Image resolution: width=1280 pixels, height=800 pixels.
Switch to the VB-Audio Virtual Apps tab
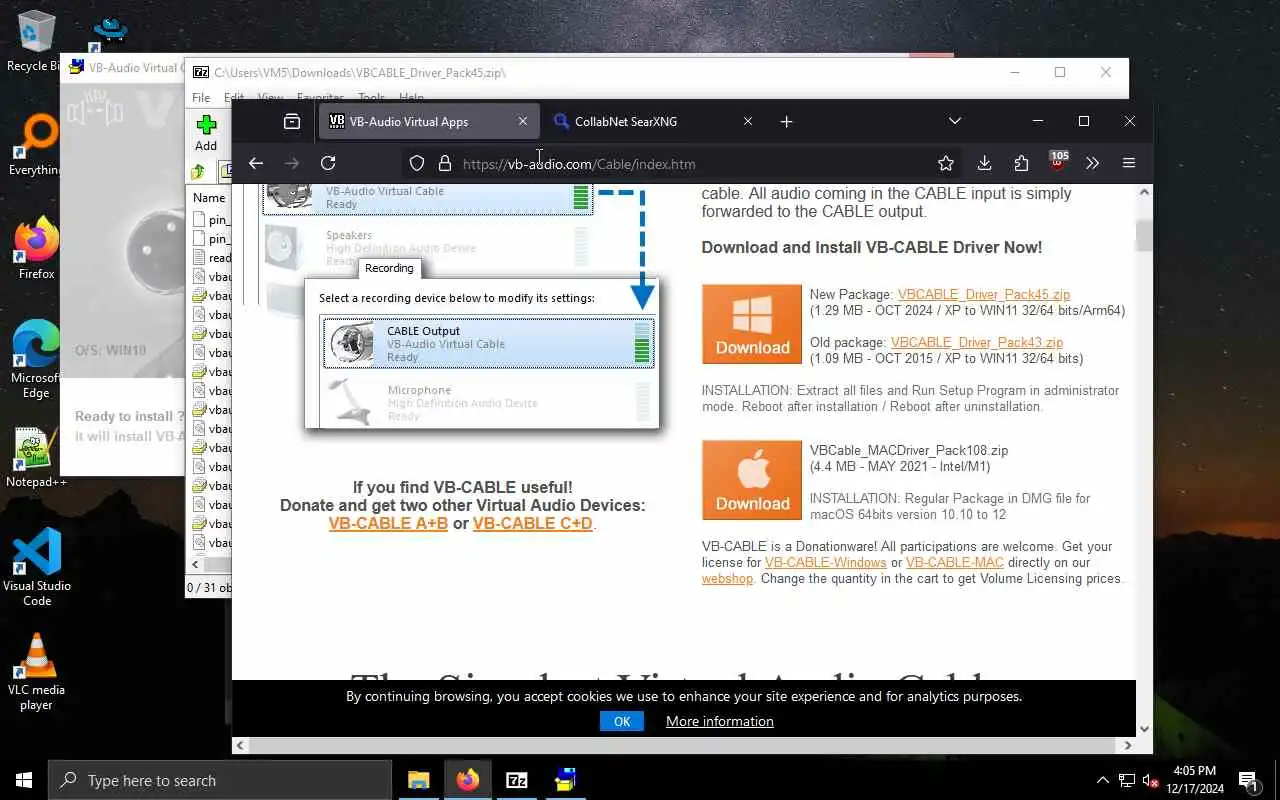tap(430, 121)
